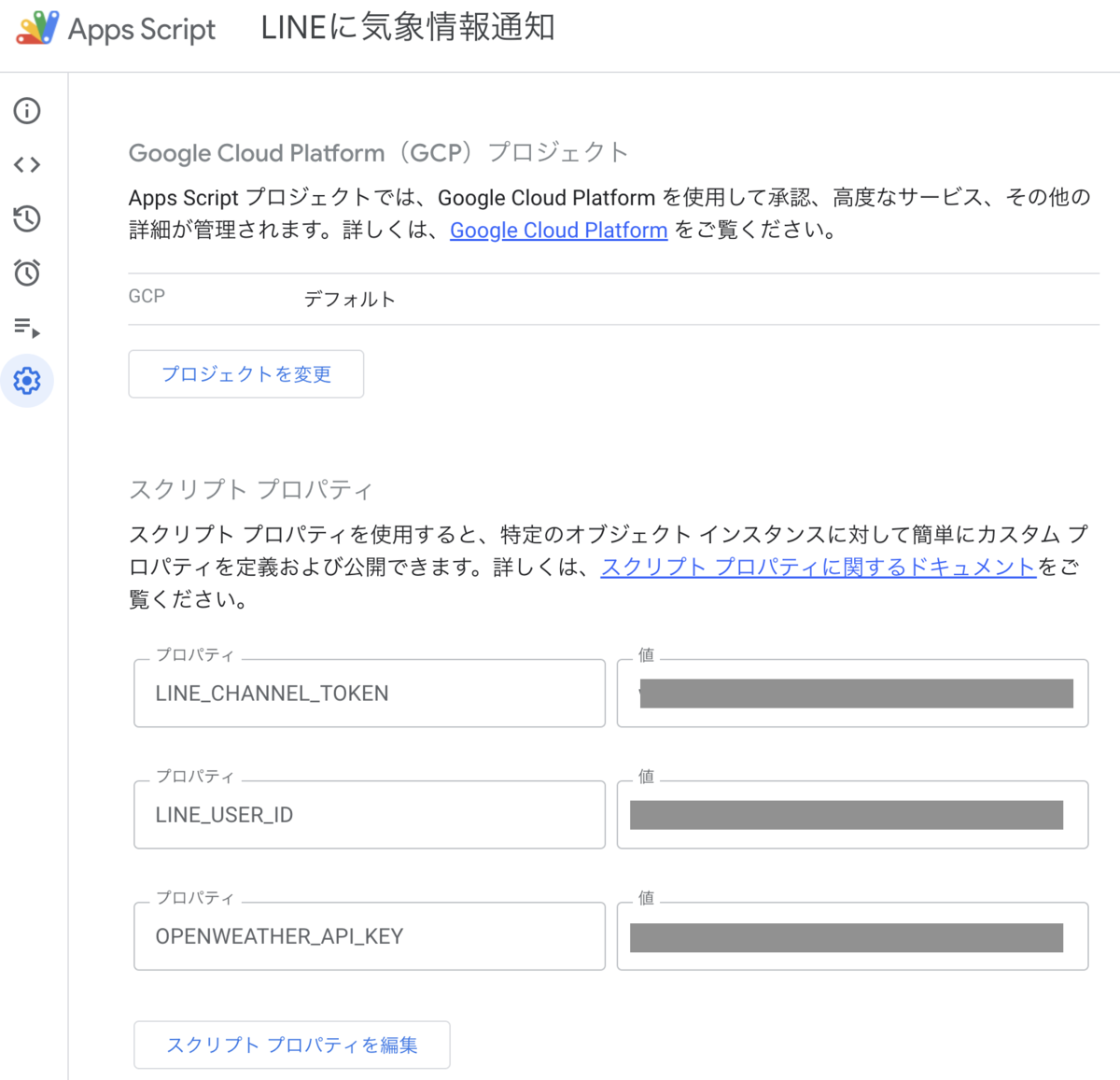Image resolution: width=1120 pixels, height=1080 pixels.
Task: Click the スクリプト プロパティ section heading
Action: point(251,489)
